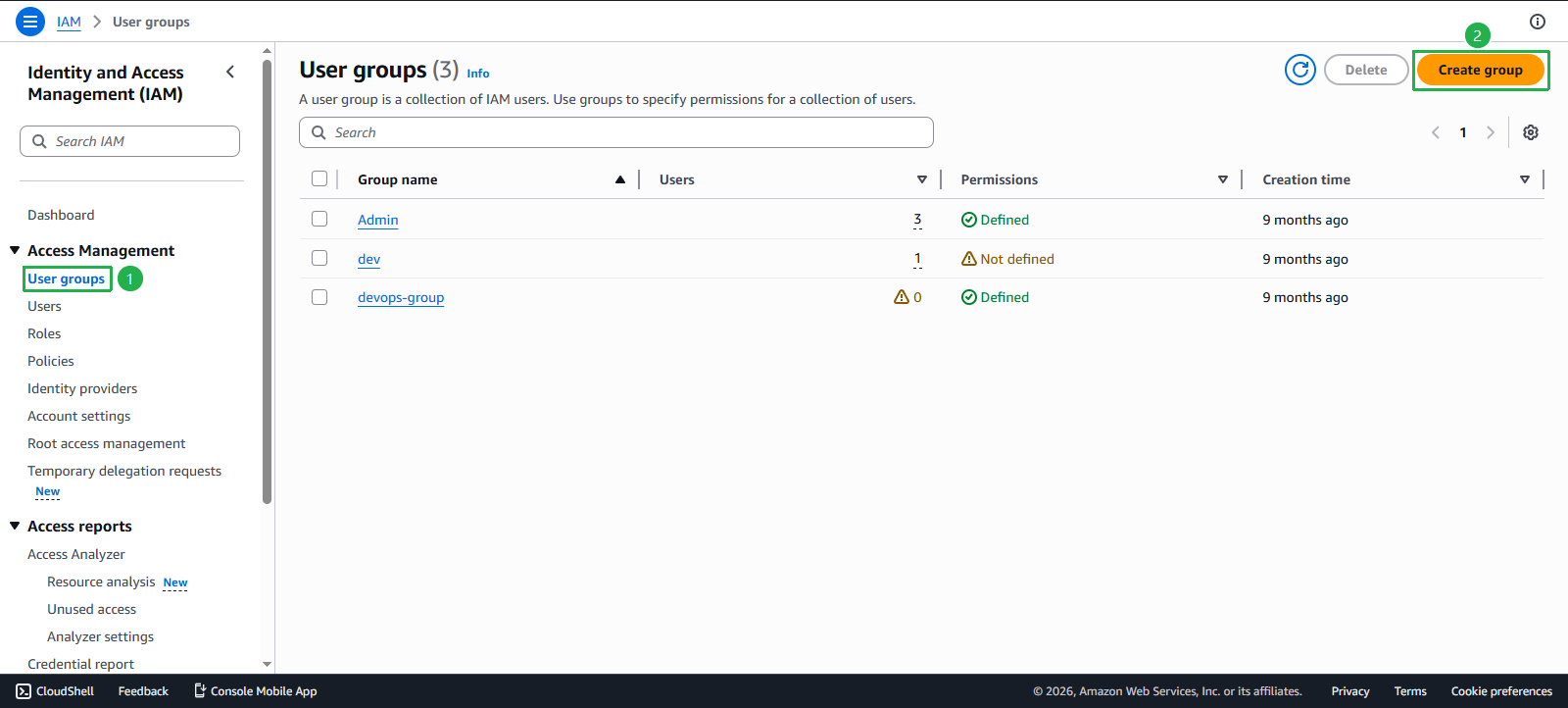Sort by Users column arrow
Image resolution: width=1568 pixels, height=708 pixels.
click(922, 179)
